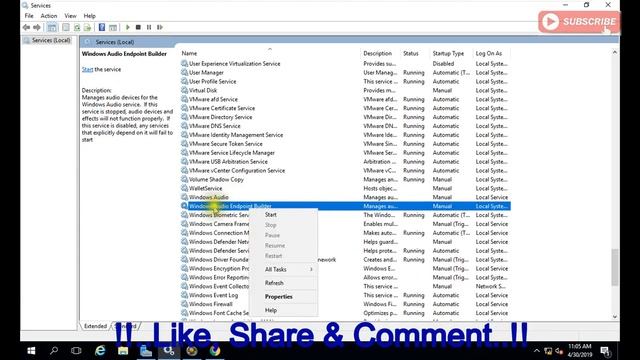640x360 pixels.
Task: Expand the All Tasks submenu arrow
Action: [x=311, y=269]
